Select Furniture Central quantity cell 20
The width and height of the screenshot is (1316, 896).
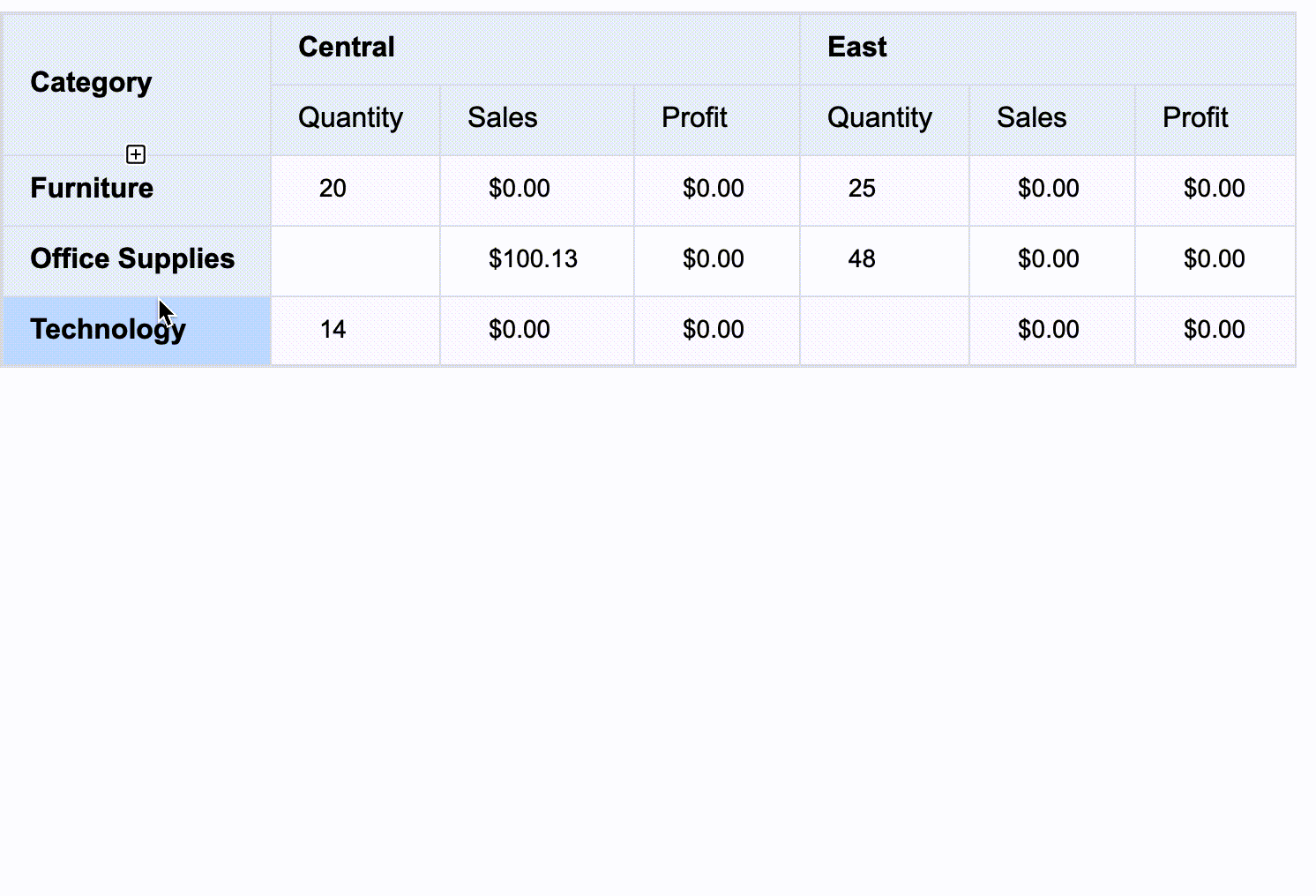click(333, 189)
